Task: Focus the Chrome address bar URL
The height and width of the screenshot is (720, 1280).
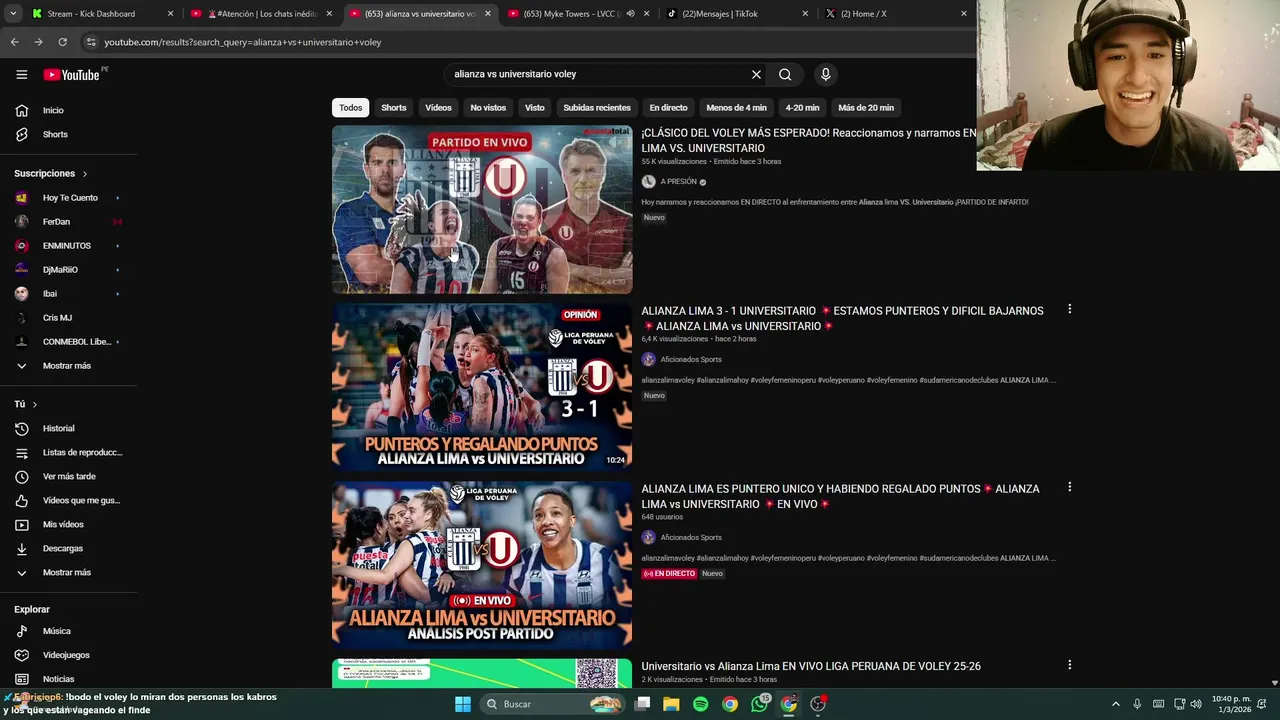Action: (x=242, y=42)
